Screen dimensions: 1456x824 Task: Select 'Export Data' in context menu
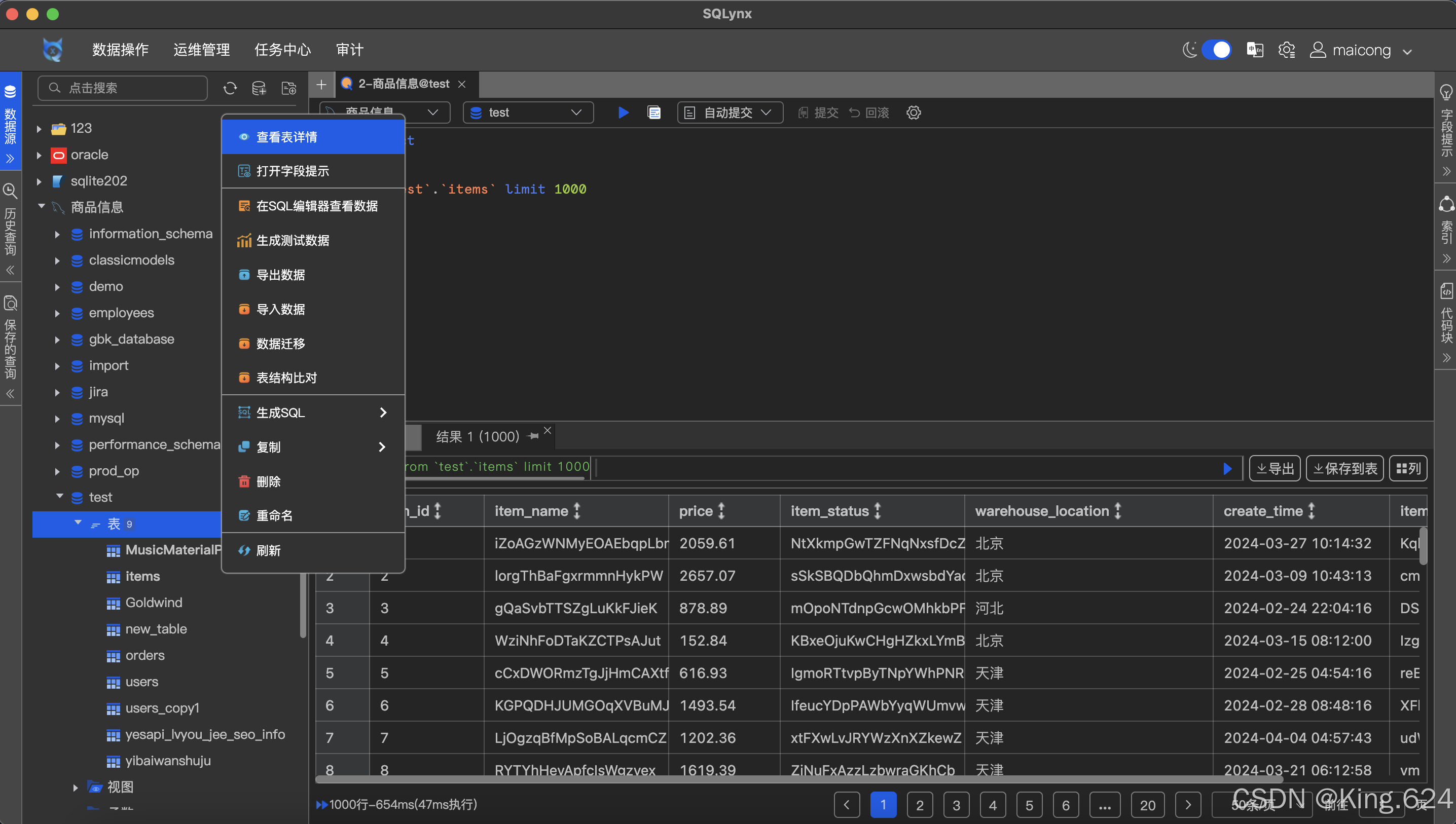pos(280,275)
